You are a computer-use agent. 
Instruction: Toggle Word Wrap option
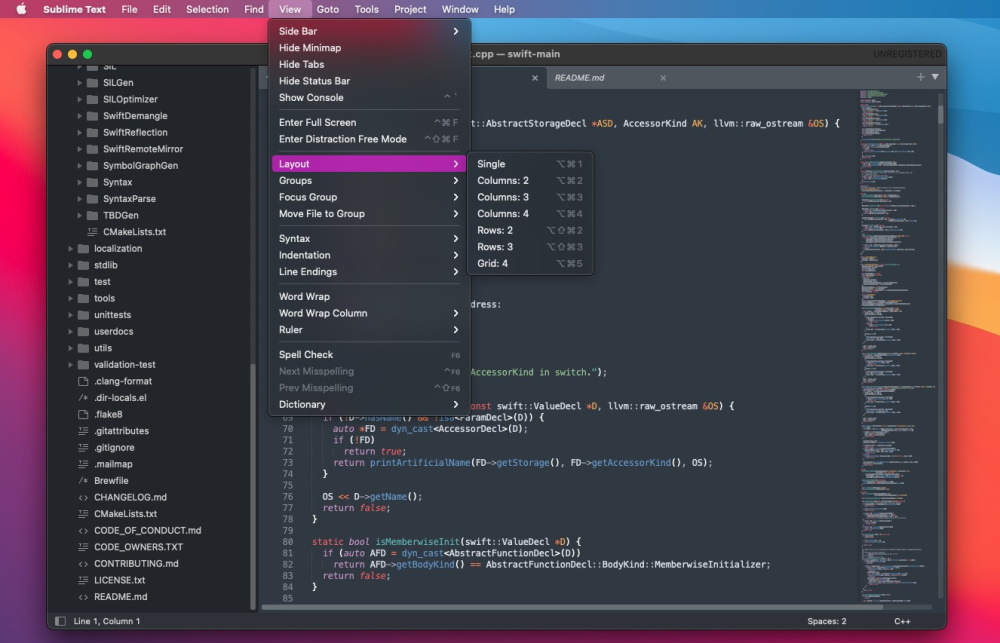coord(369,297)
